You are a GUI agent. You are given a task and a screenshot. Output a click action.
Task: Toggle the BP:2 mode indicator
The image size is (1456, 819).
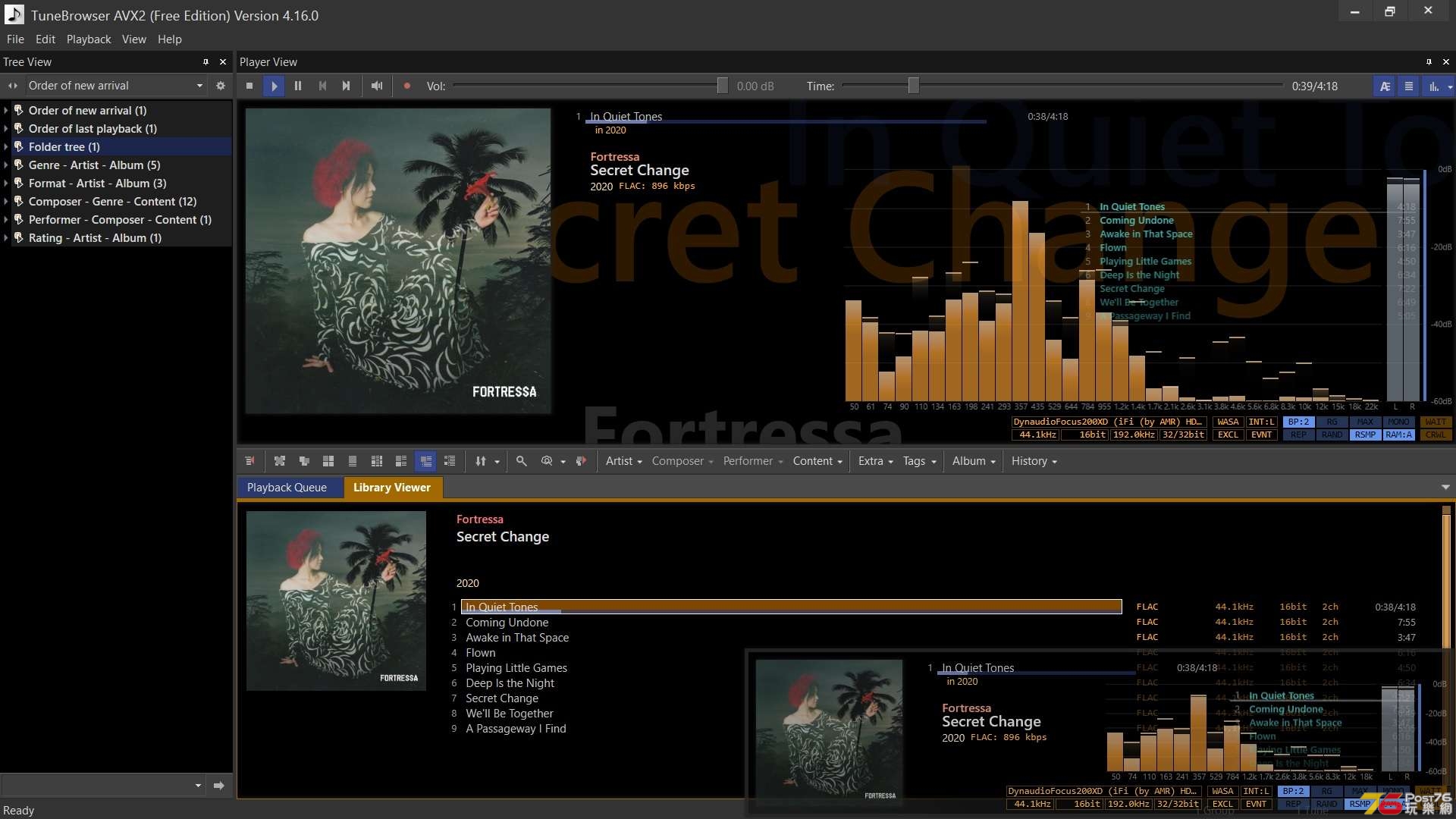coord(1299,422)
